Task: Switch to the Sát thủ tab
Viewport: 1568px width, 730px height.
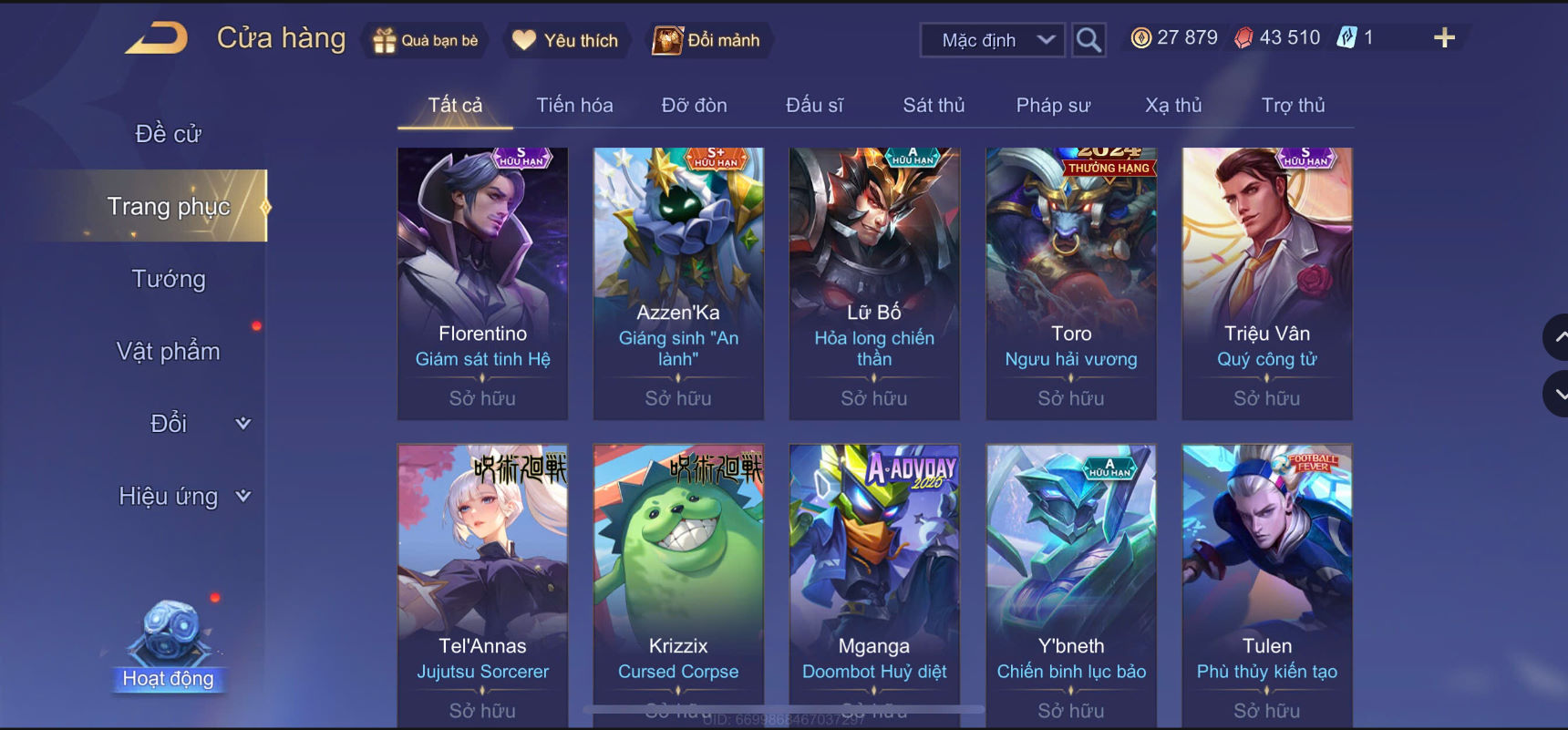Action: point(934,106)
